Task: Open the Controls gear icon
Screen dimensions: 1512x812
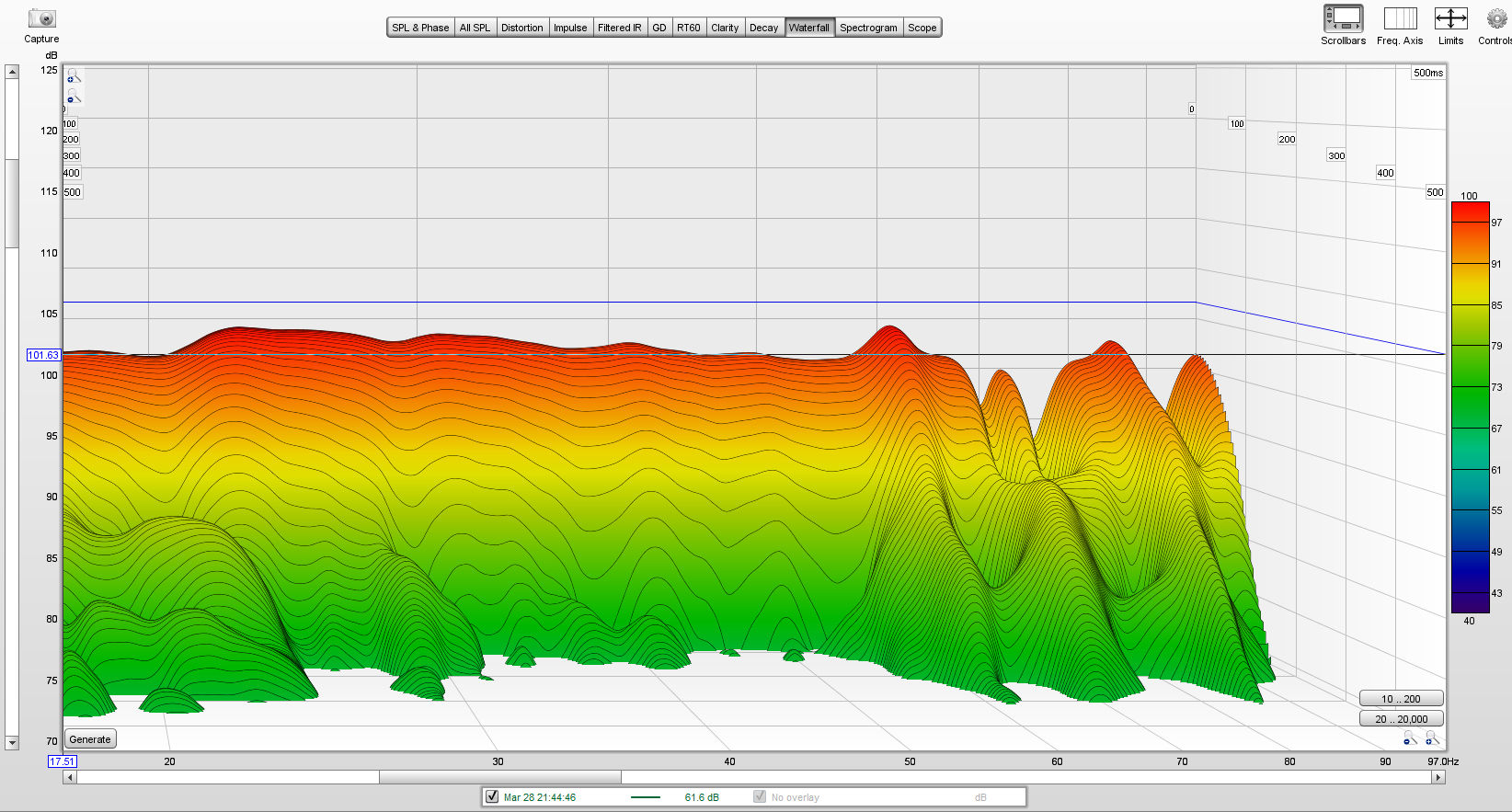Action: (x=1496, y=18)
